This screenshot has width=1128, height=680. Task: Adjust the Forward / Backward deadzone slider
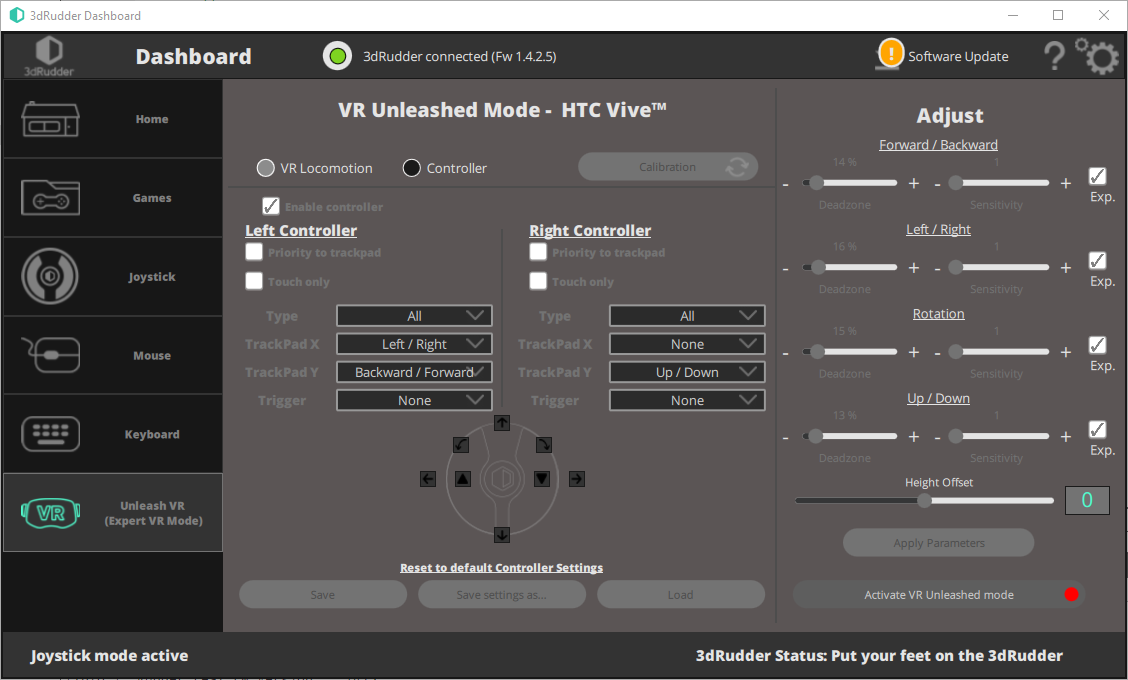point(850,183)
